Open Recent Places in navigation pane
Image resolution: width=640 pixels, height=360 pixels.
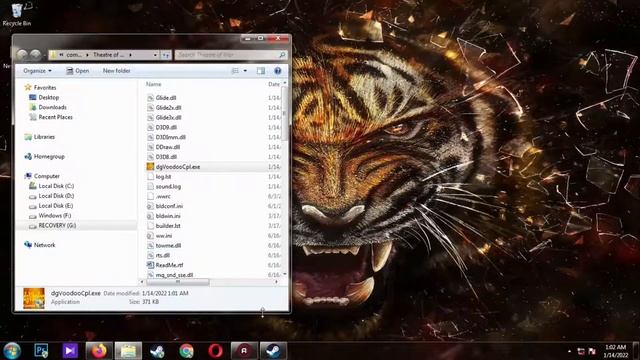click(56, 117)
